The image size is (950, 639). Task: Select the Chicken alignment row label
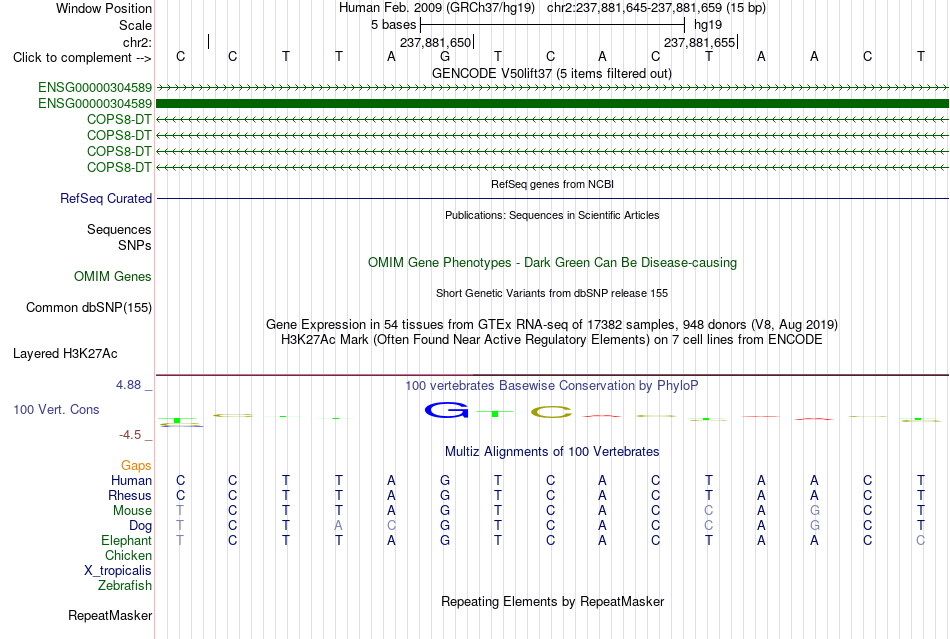pos(128,555)
